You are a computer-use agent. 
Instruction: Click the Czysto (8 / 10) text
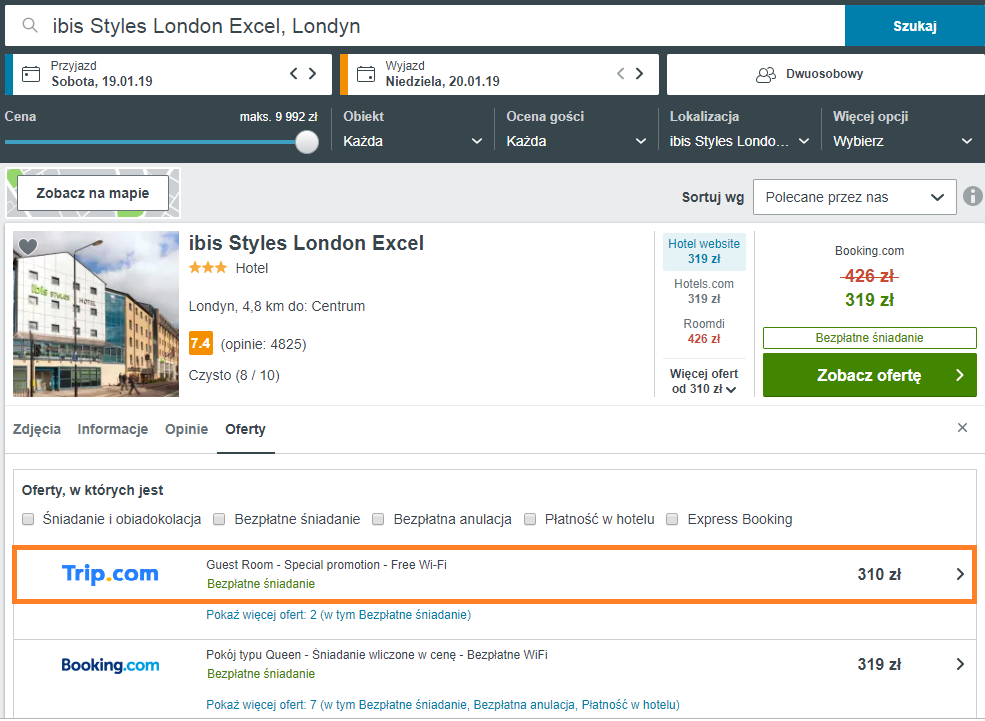pos(234,376)
